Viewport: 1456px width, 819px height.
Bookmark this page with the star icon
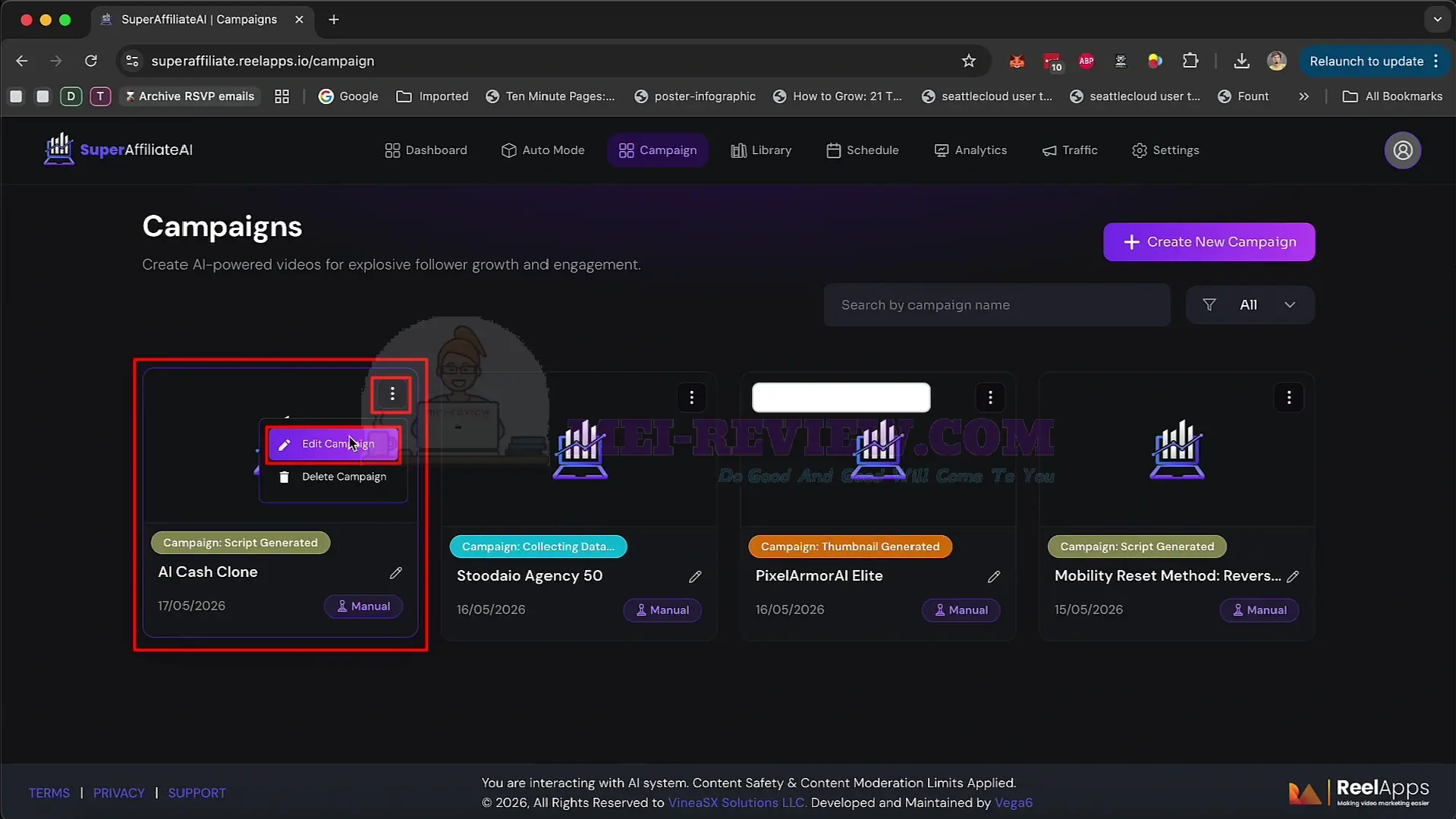coord(968,61)
